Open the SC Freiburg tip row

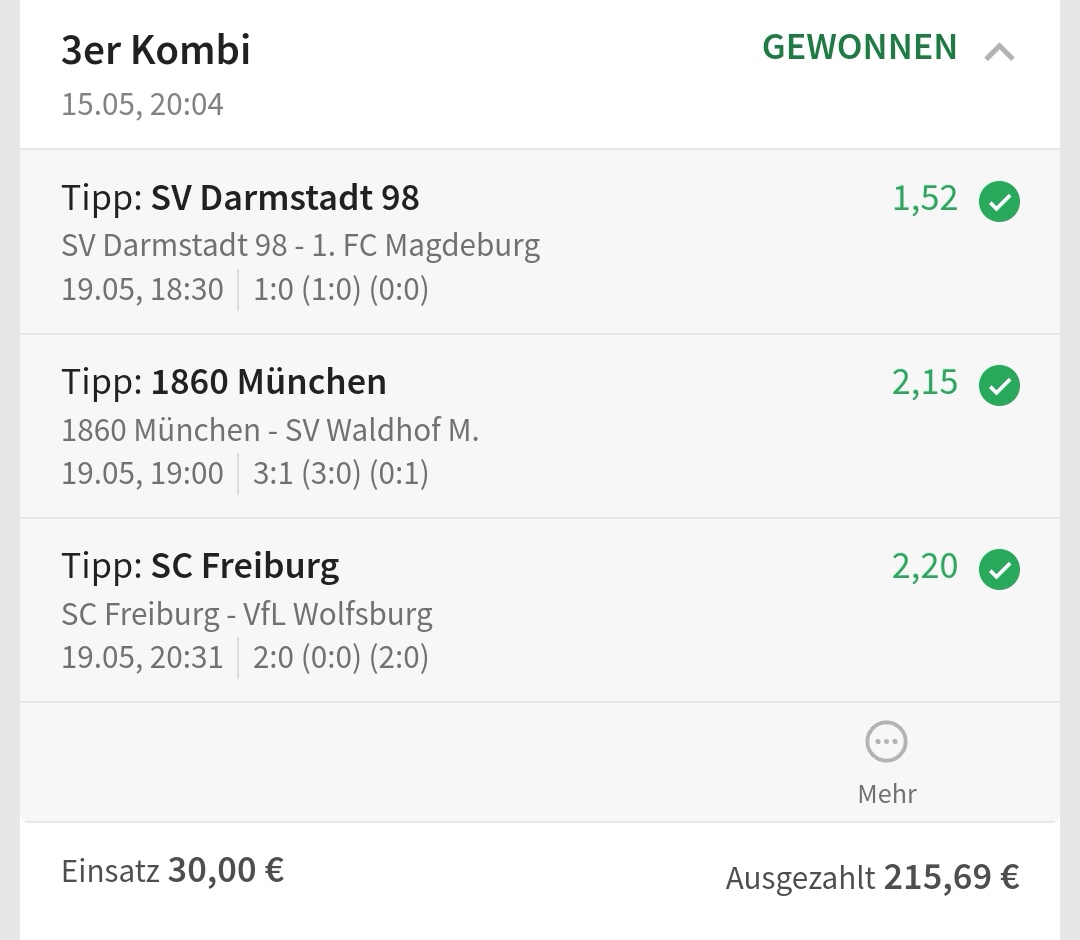click(x=200, y=566)
